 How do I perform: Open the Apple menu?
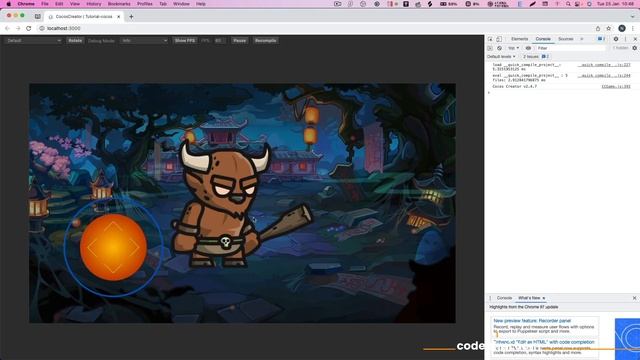click(x=9, y=4)
